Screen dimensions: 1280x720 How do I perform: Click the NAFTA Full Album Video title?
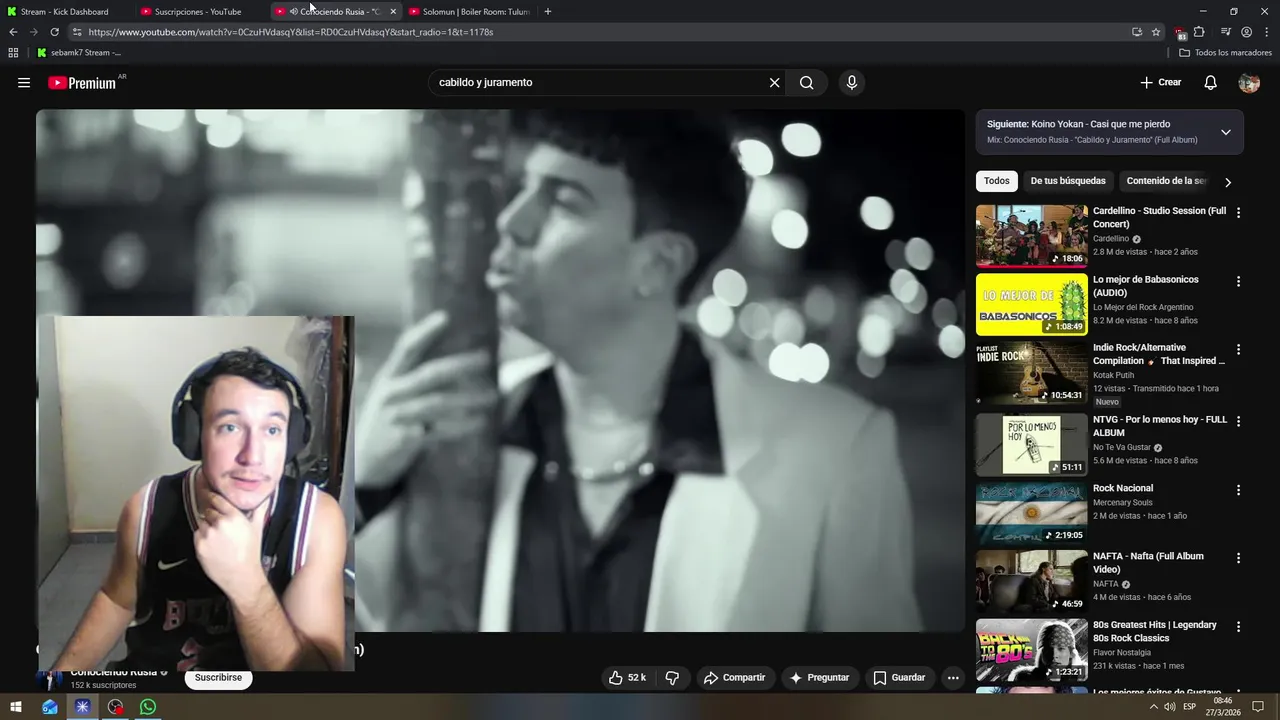tap(1148, 563)
